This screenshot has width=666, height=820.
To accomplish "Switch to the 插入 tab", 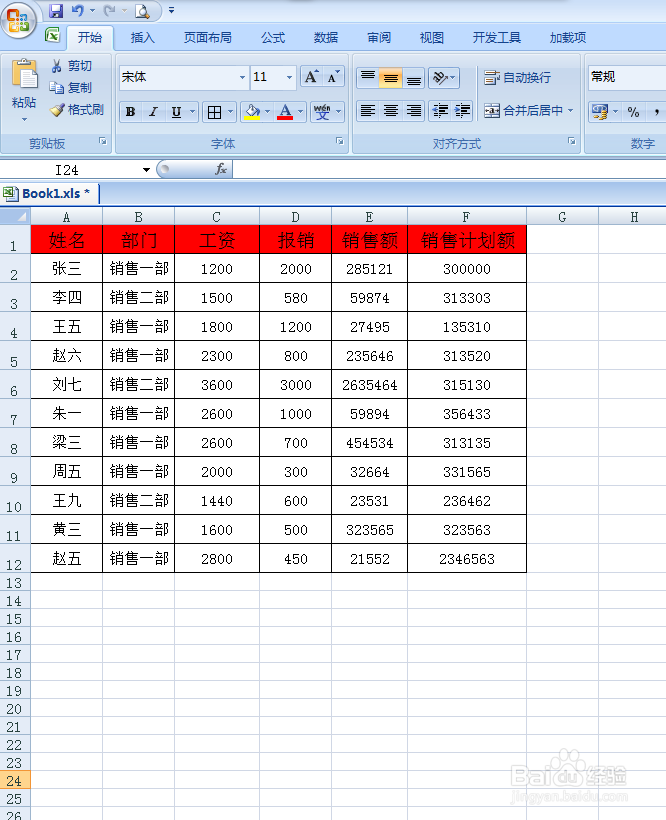I will click(143, 38).
